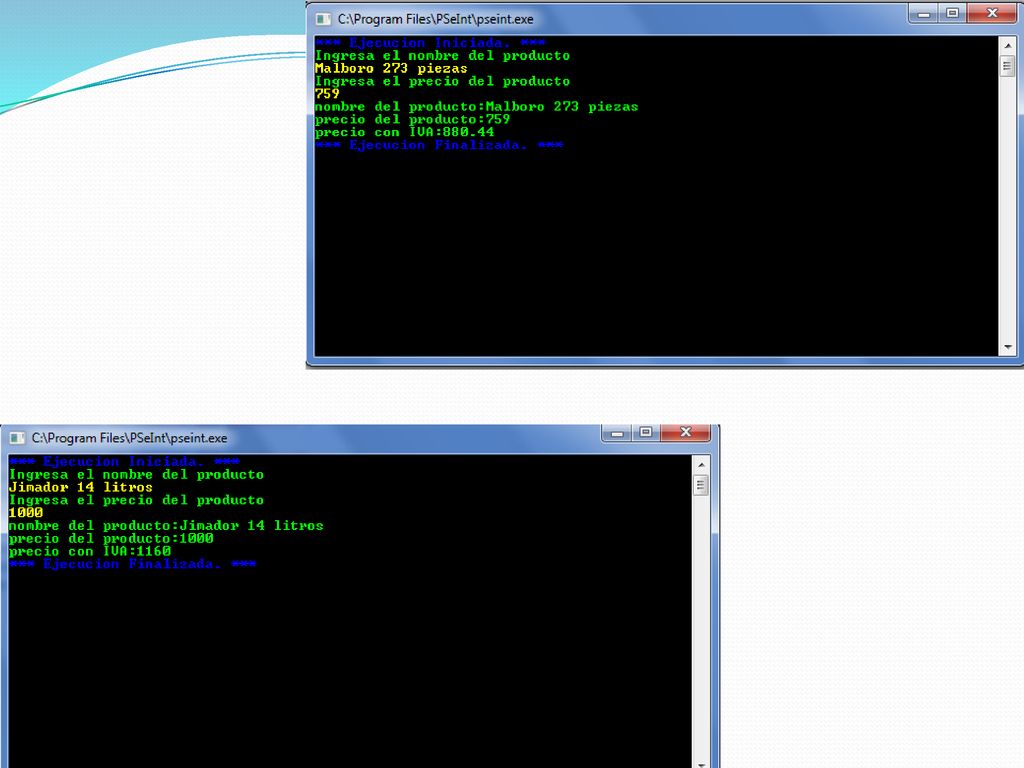Screen dimensions: 1024x768
Task: Click '*** Ejecucion Iniciada. ***' in upper console
Action: pos(430,42)
